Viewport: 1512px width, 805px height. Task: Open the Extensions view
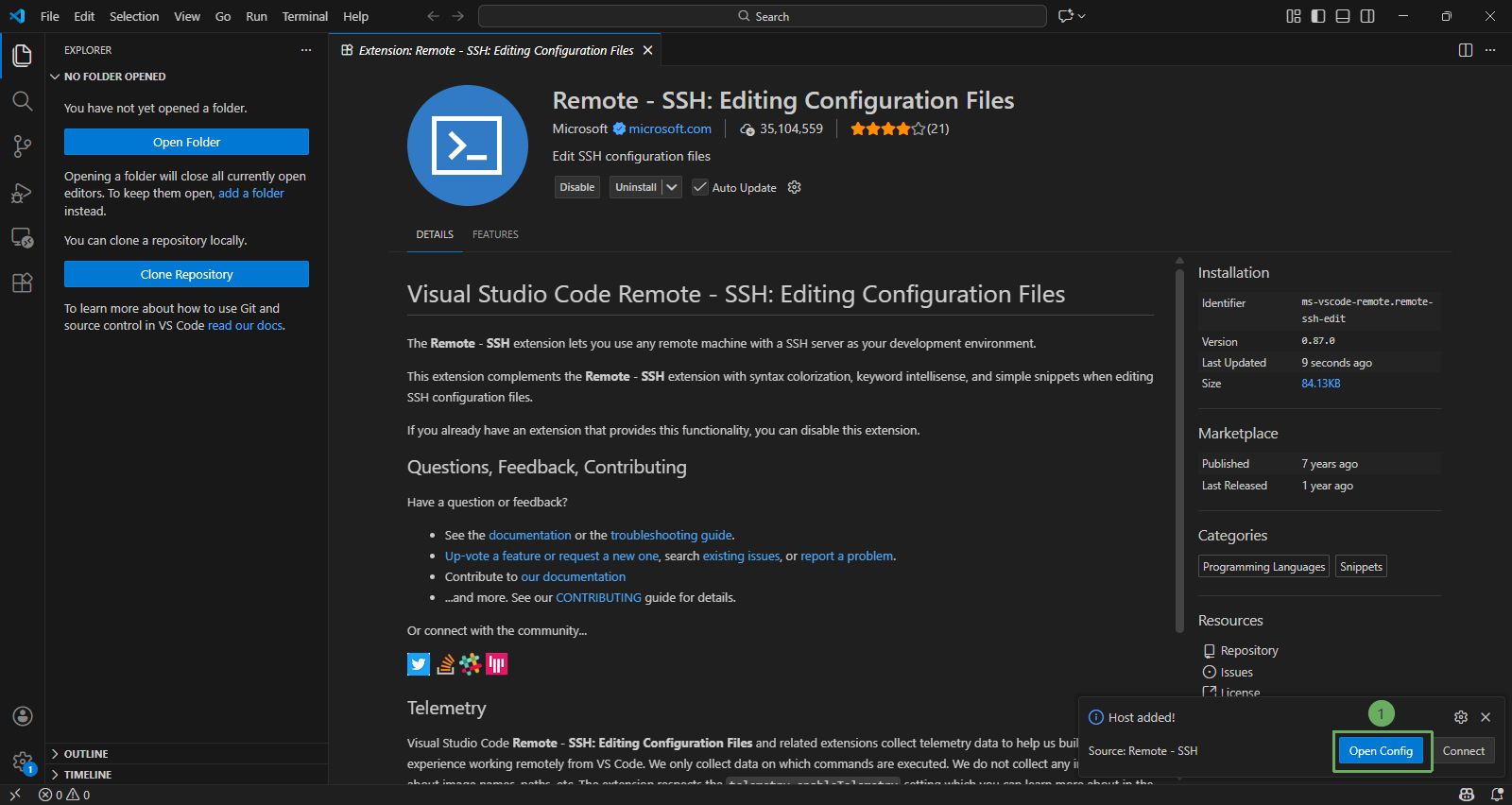[22, 283]
